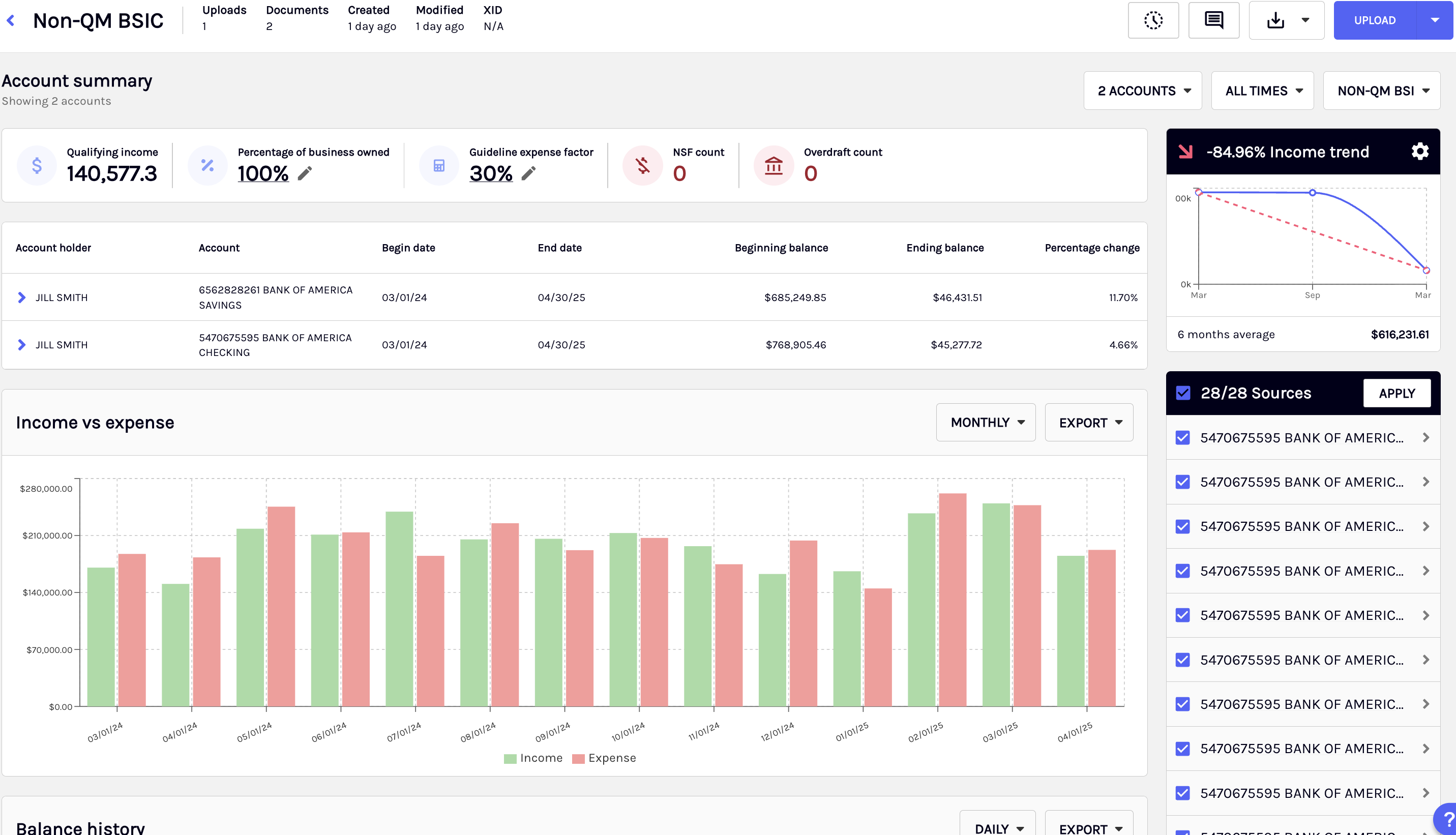This screenshot has width=1456, height=835.
Task: Open the ALL TIMES dropdown
Action: click(x=1262, y=91)
